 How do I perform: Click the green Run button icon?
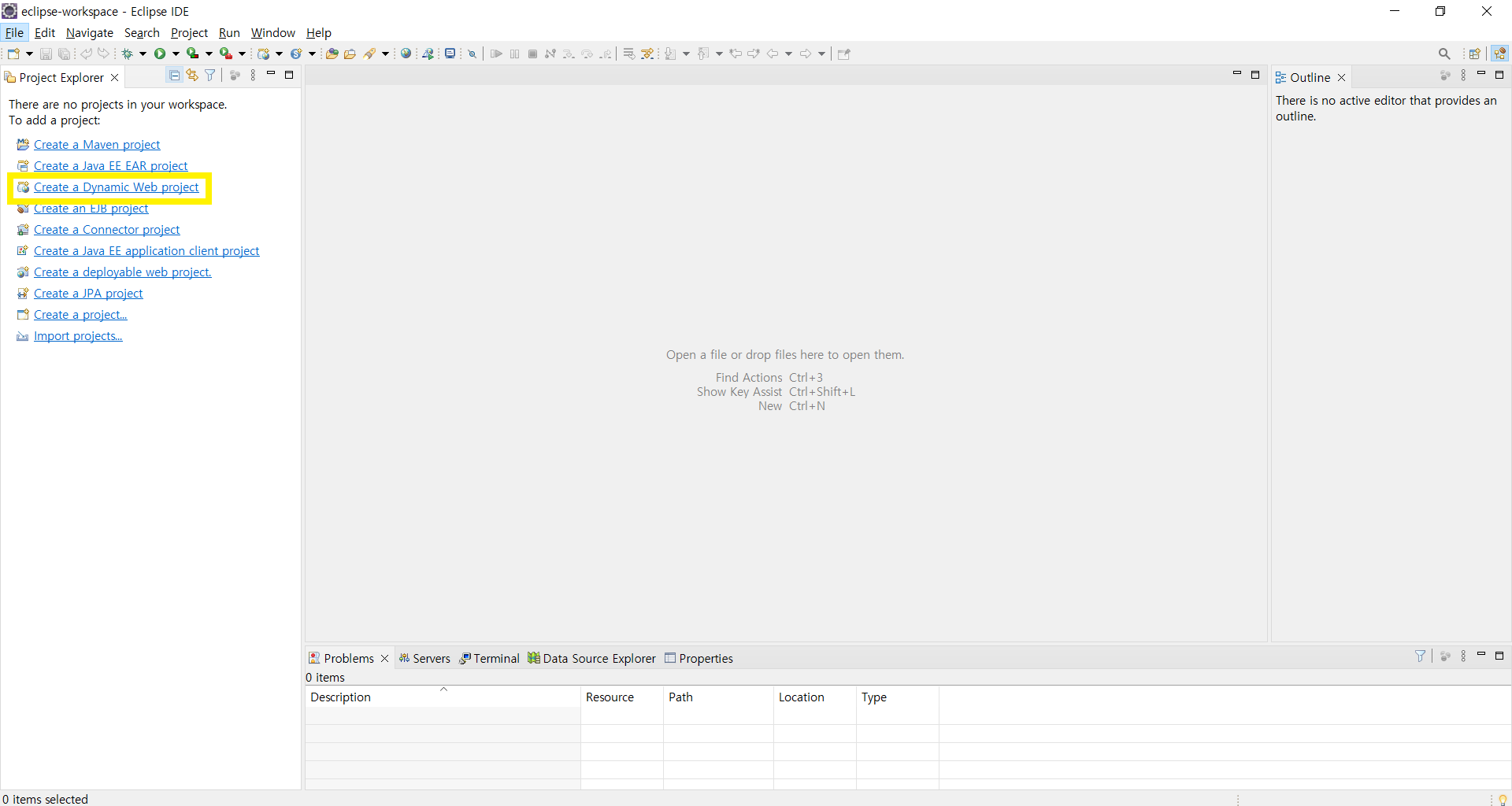160,54
